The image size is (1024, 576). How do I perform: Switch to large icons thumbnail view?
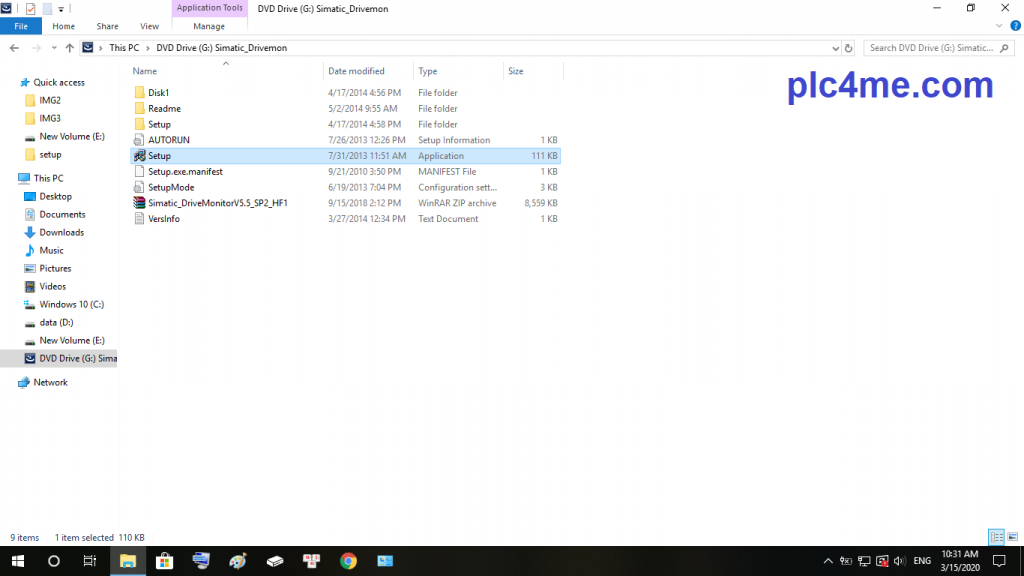1012,537
